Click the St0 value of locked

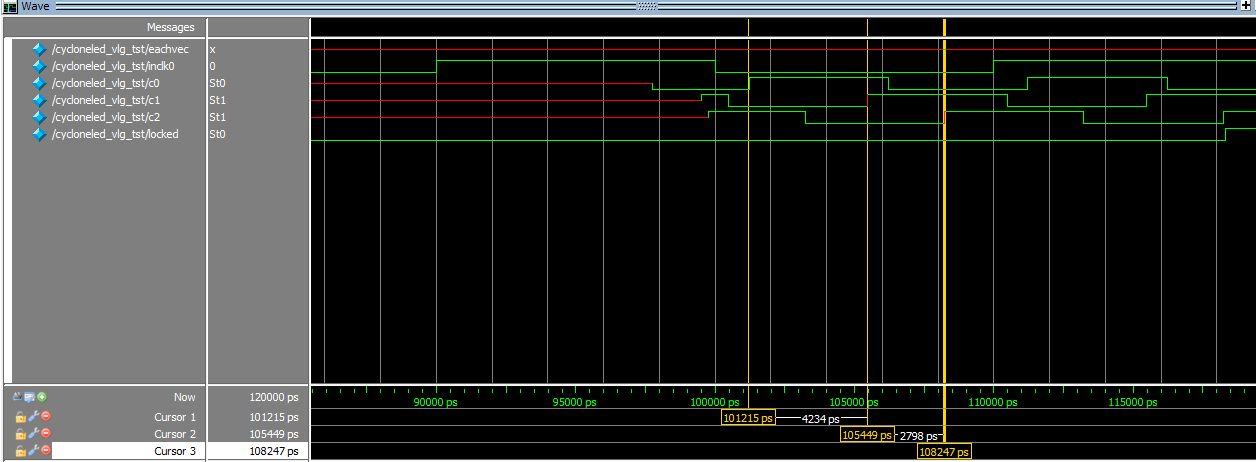tap(217, 134)
